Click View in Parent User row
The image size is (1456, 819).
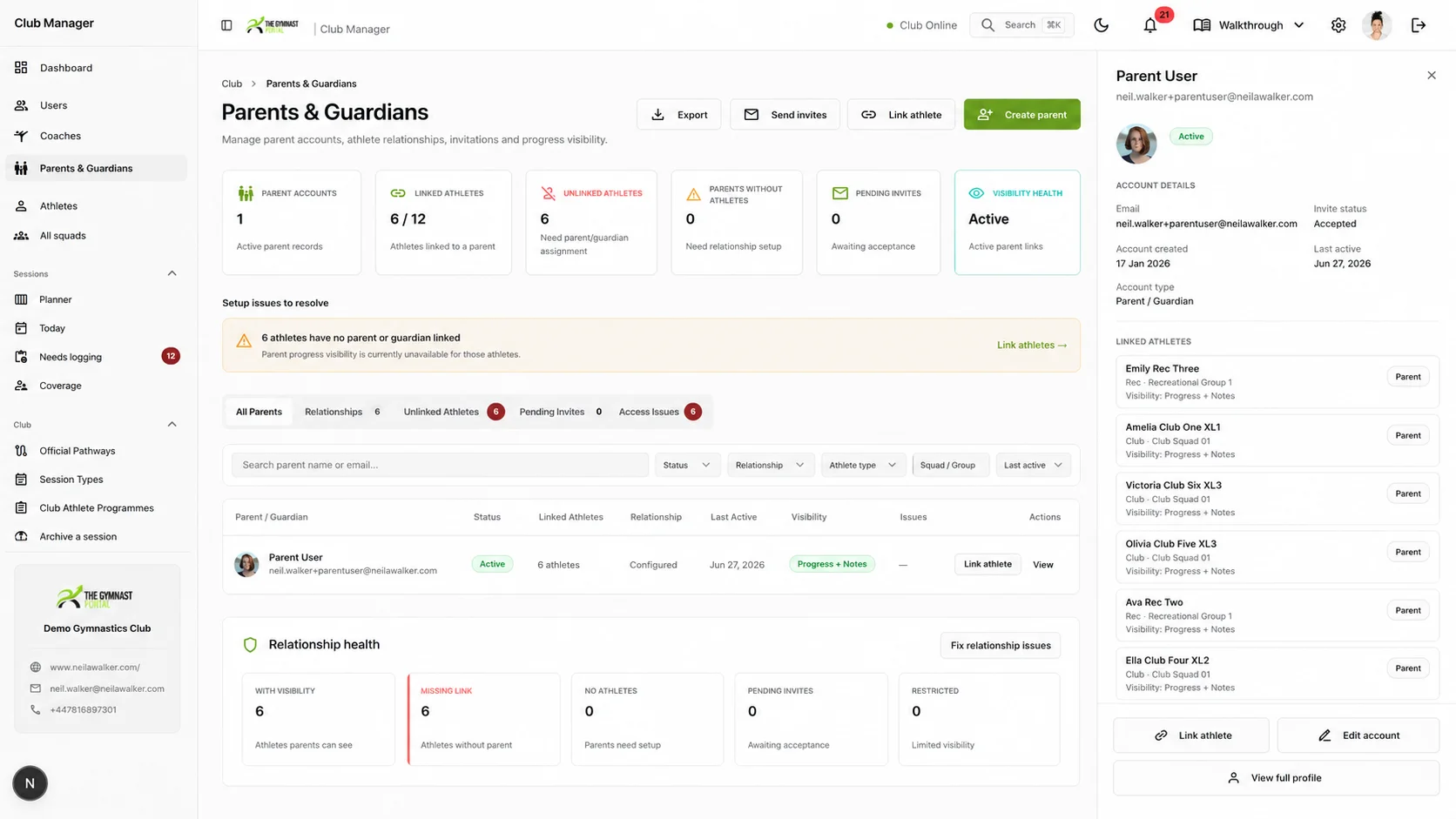point(1042,565)
